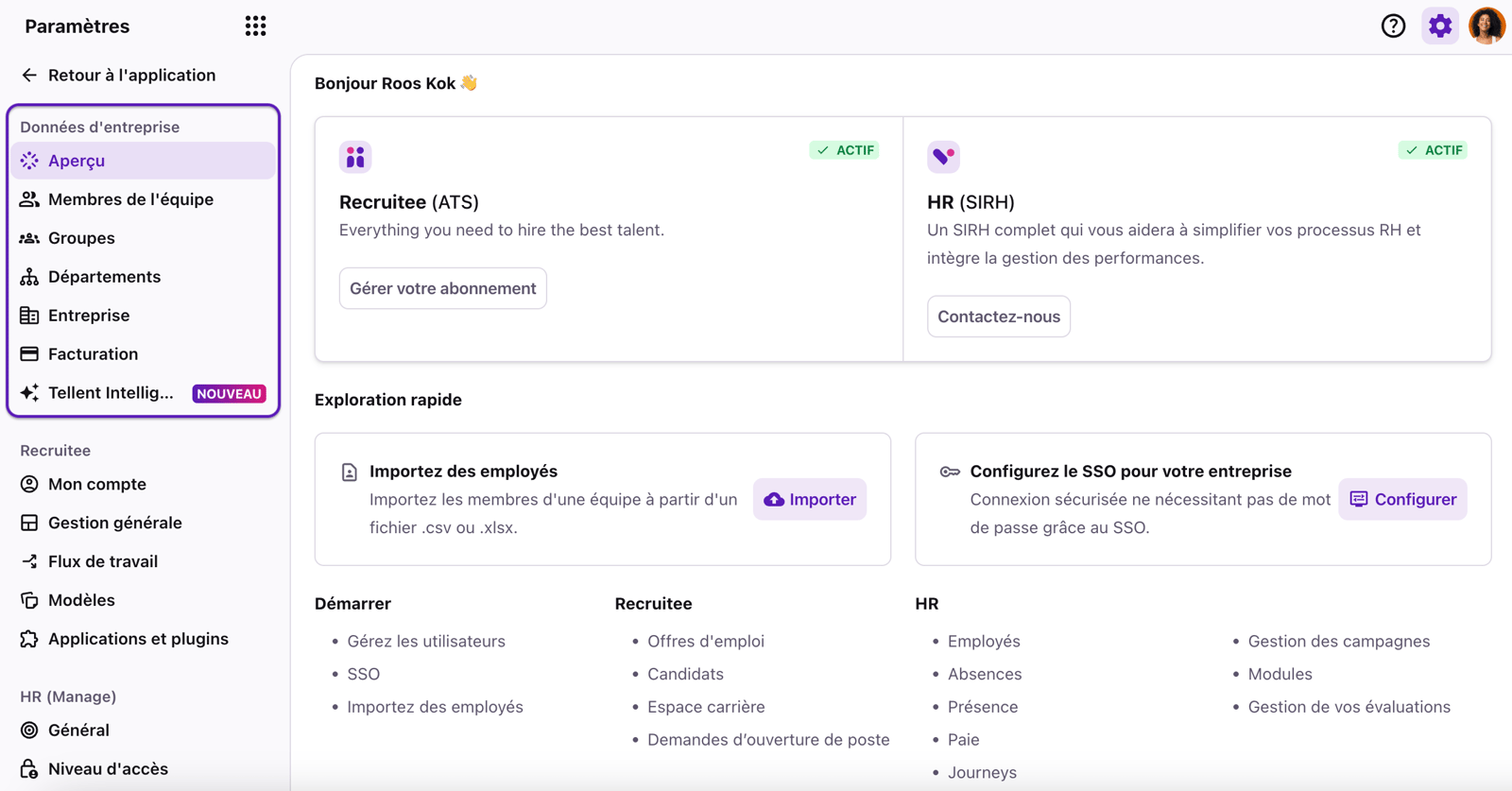The image size is (1512, 791).
Task: Click the HR (SIRH) card title
Action: tap(971, 202)
